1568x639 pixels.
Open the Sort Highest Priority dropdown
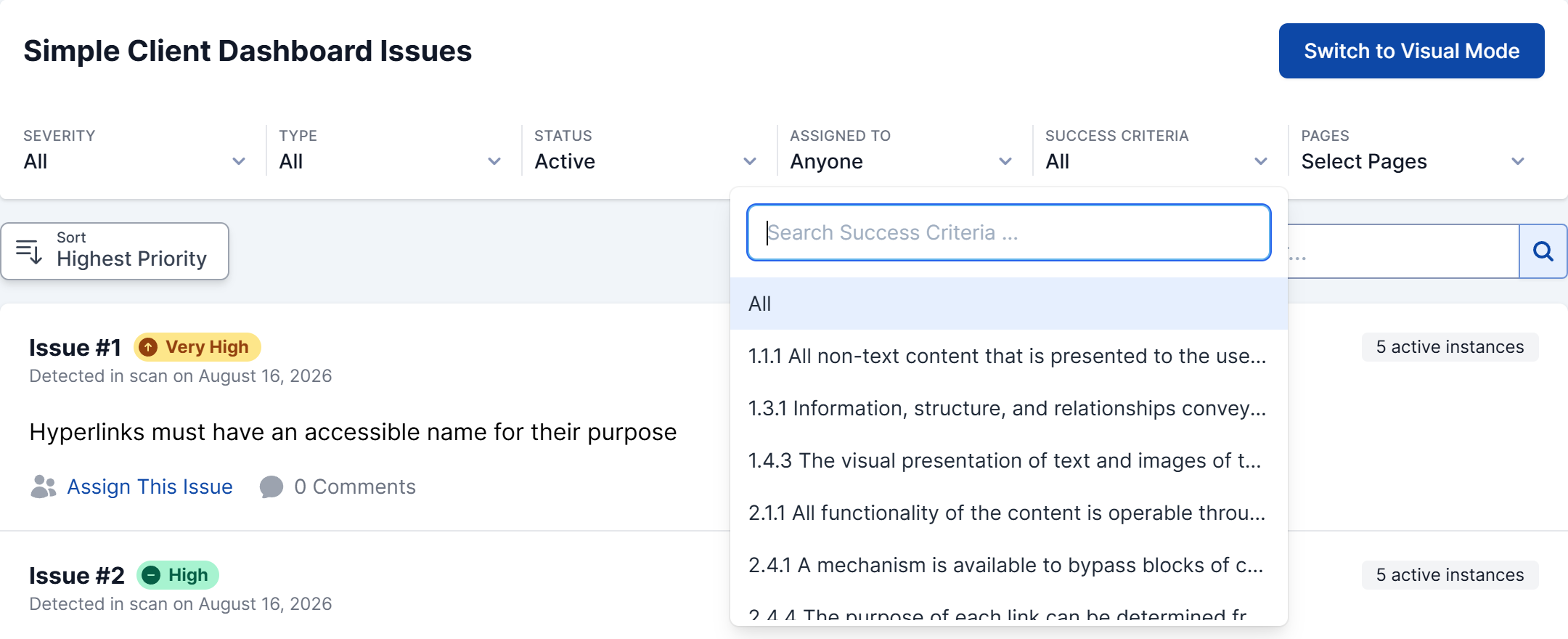click(x=115, y=251)
